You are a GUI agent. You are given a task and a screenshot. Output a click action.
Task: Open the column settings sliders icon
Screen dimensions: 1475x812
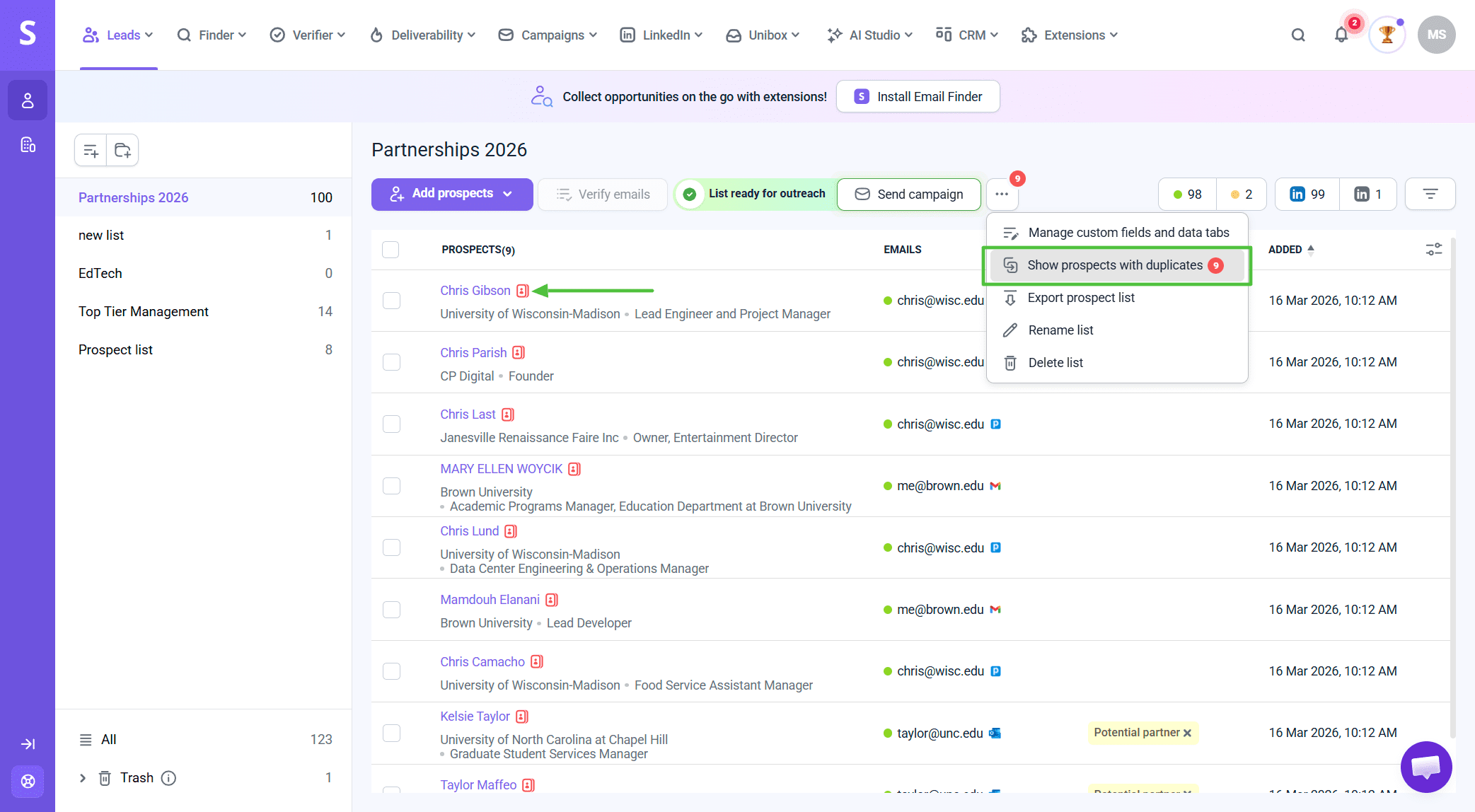click(1433, 250)
